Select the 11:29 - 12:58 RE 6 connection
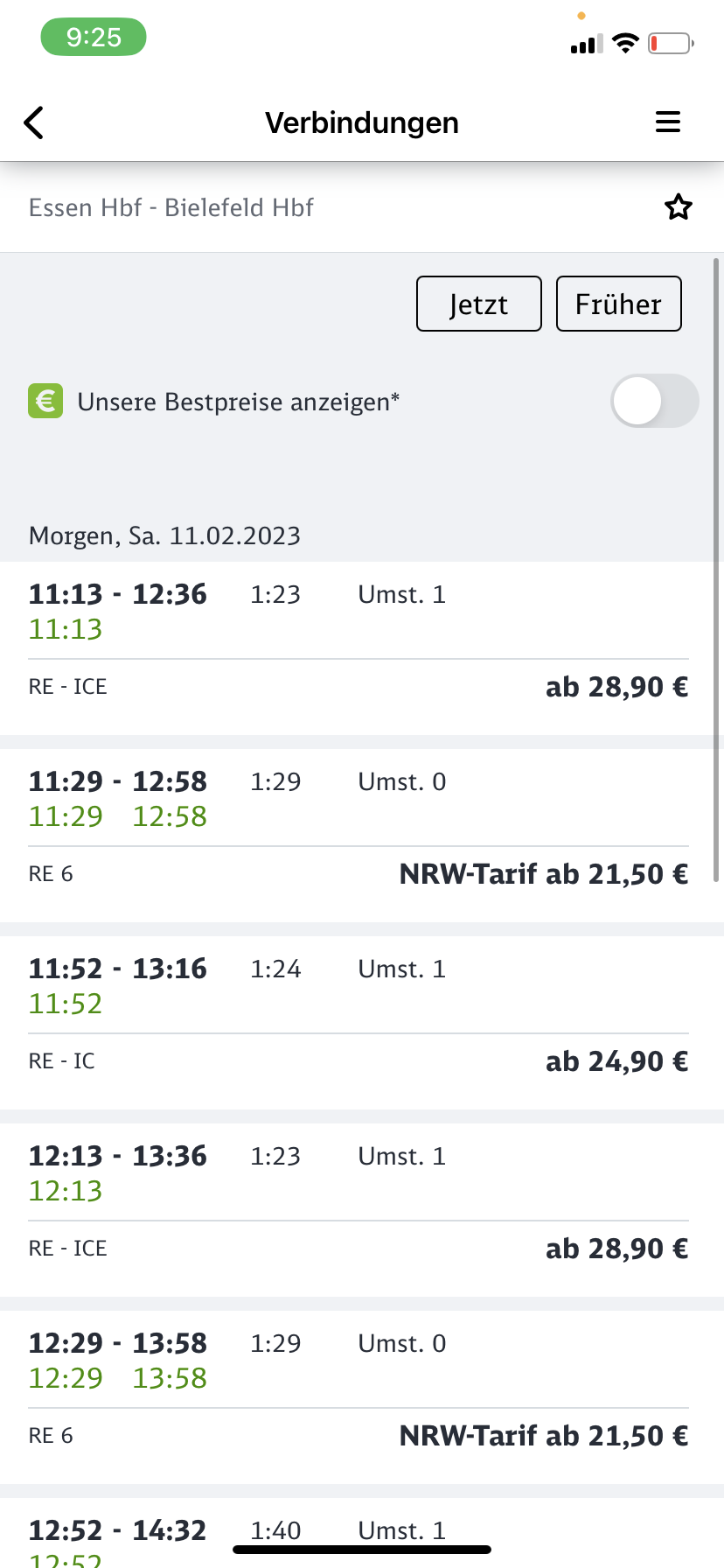The height and width of the screenshot is (1568, 724). click(359, 835)
